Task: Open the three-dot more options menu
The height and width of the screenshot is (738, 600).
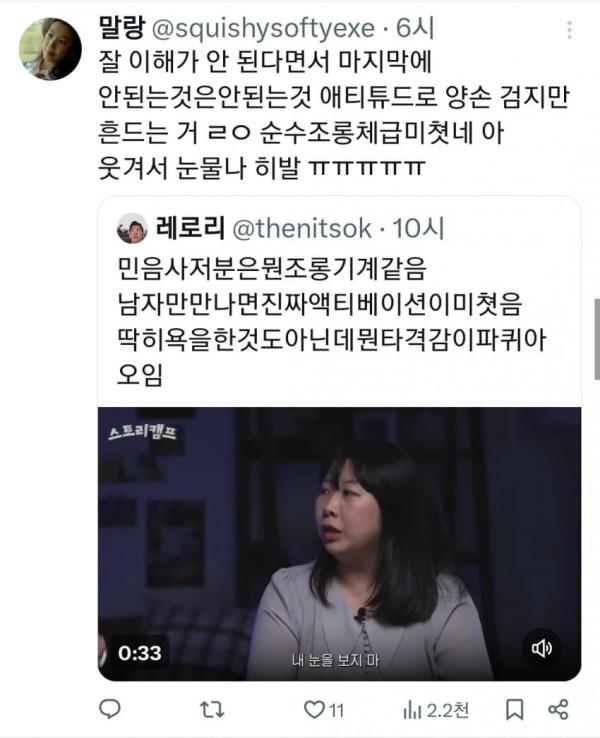Action: tap(569, 30)
